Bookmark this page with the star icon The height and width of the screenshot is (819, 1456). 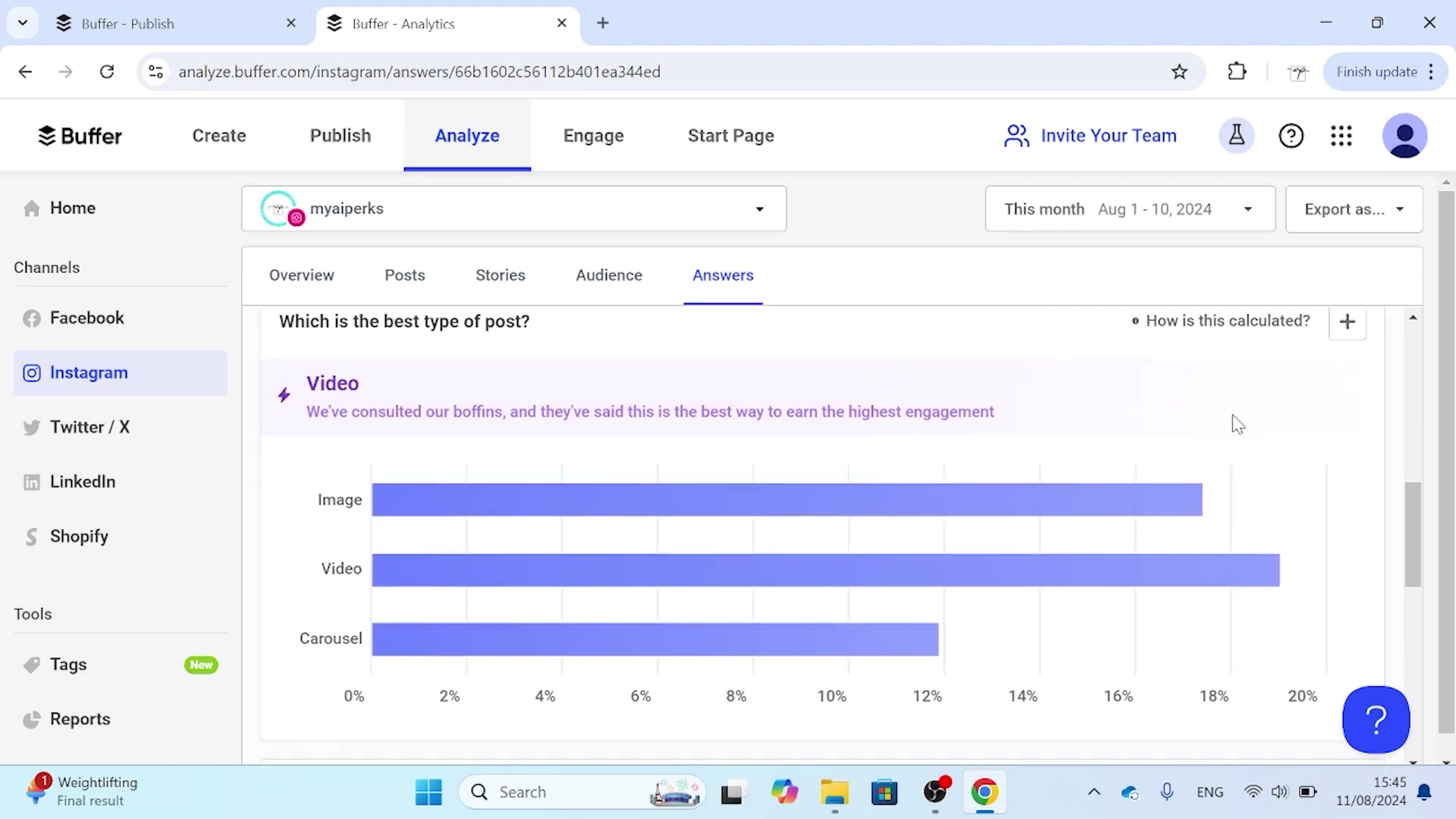click(1179, 72)
